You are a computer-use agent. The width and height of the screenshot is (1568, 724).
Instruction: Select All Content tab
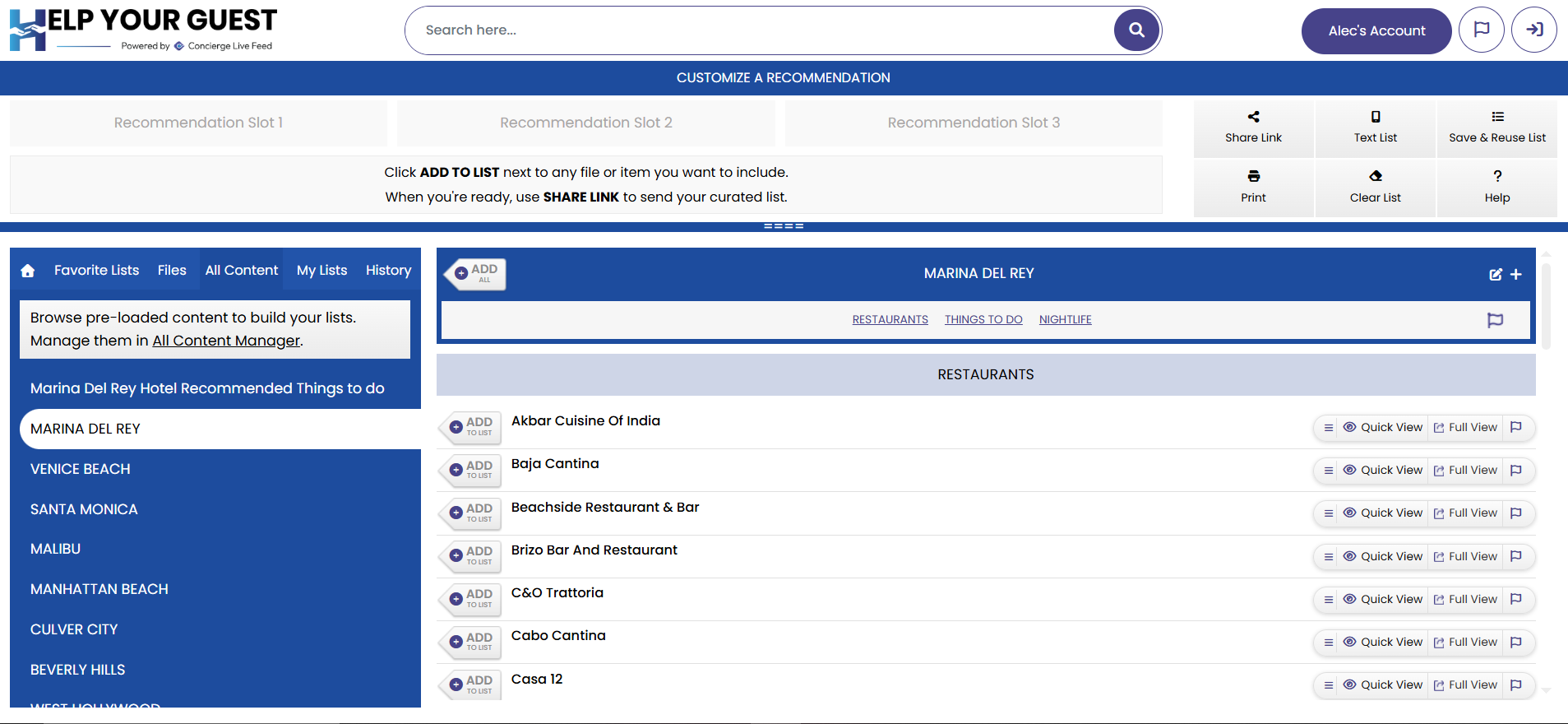coord(242,271)
